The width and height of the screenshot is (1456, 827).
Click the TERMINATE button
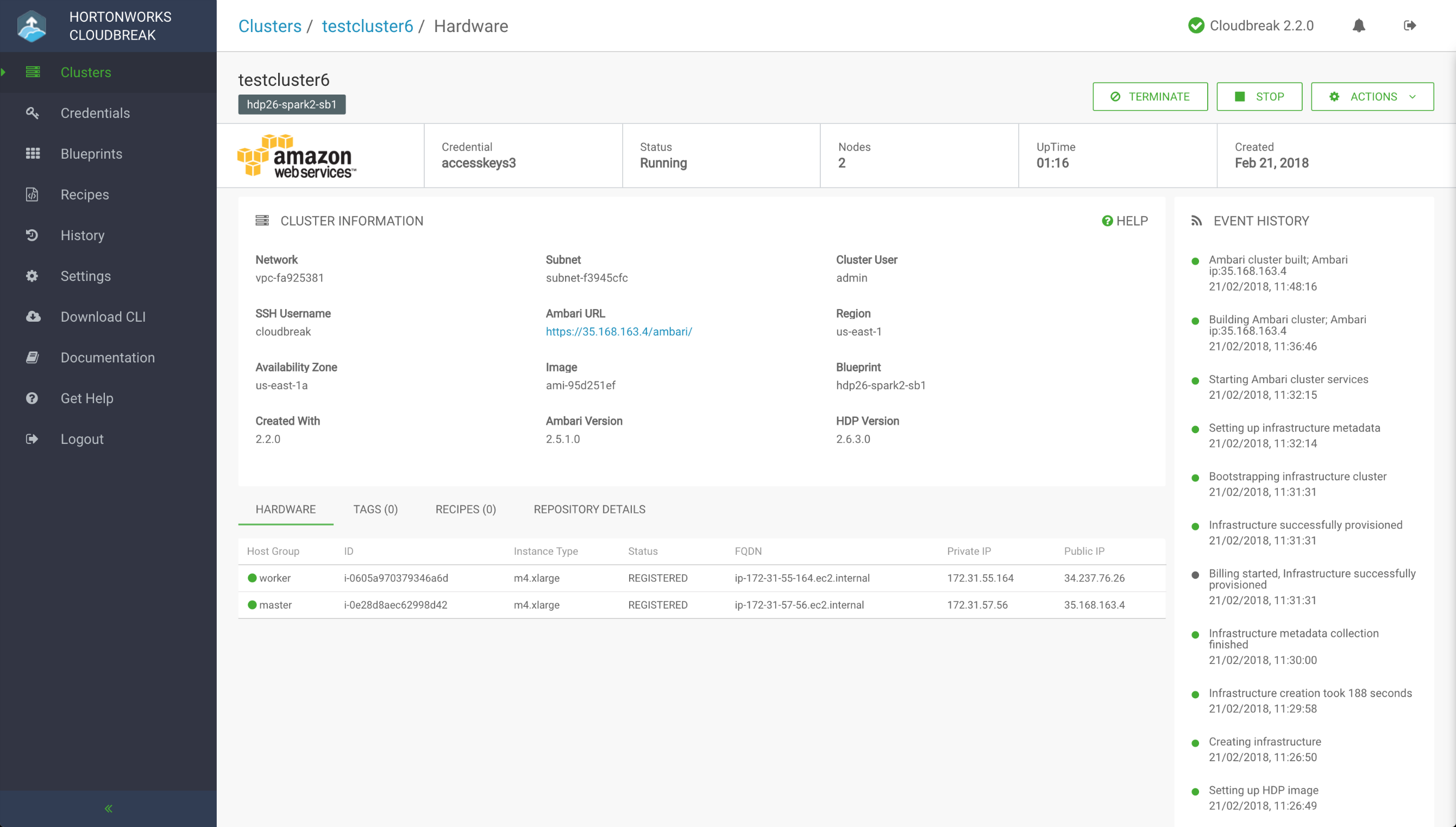(x=1150, y=97)
